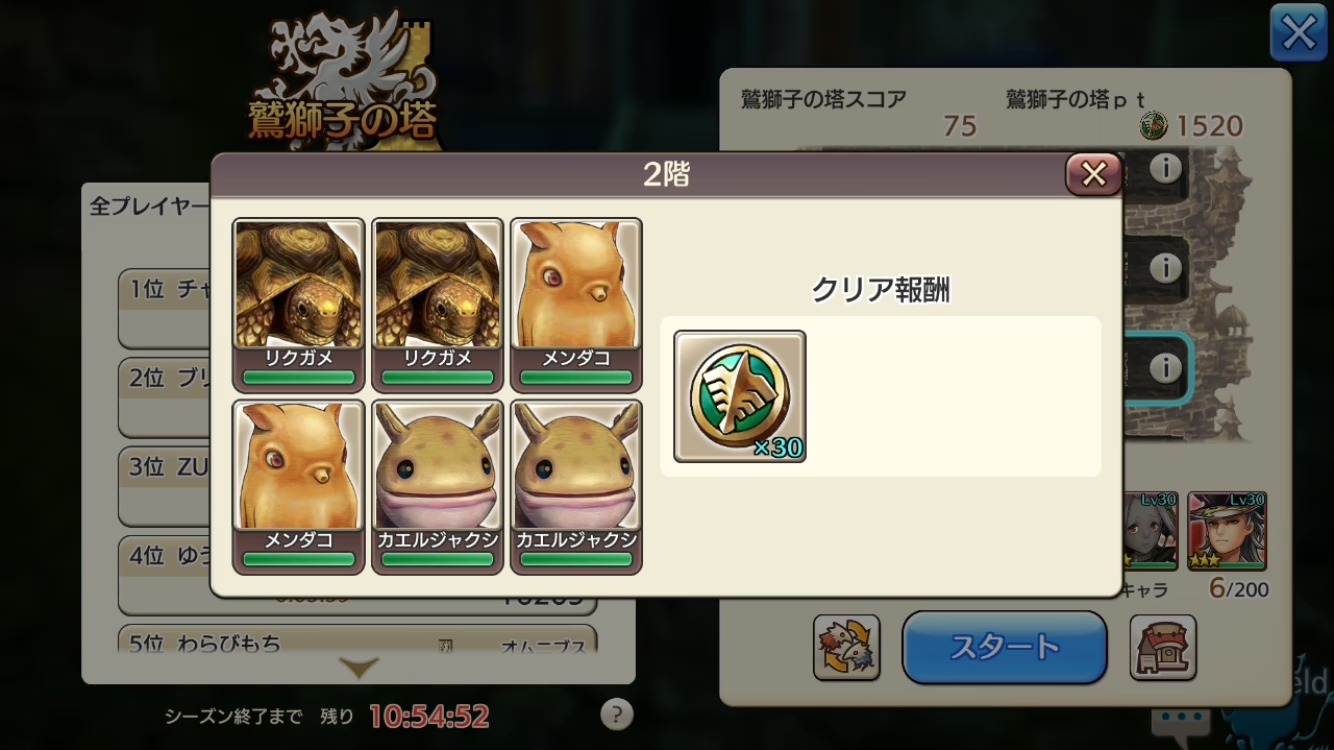Open the party swap icon left of スタート

[846, 647]
